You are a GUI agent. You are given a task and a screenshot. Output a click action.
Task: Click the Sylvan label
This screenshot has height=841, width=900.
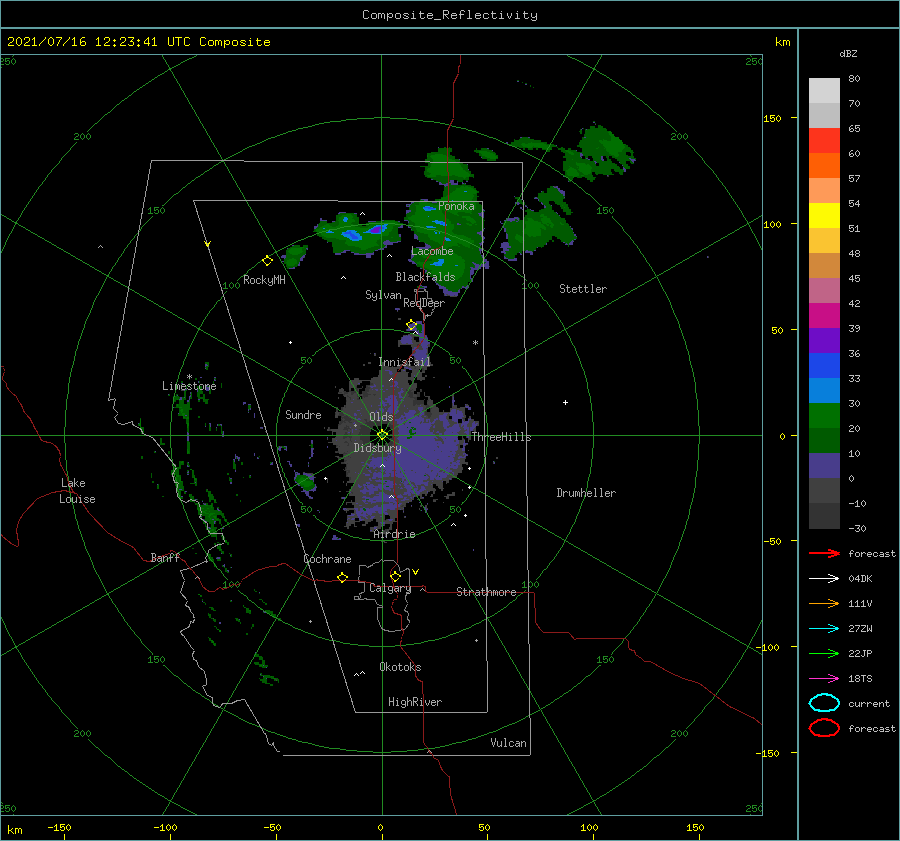pos(383,295)
